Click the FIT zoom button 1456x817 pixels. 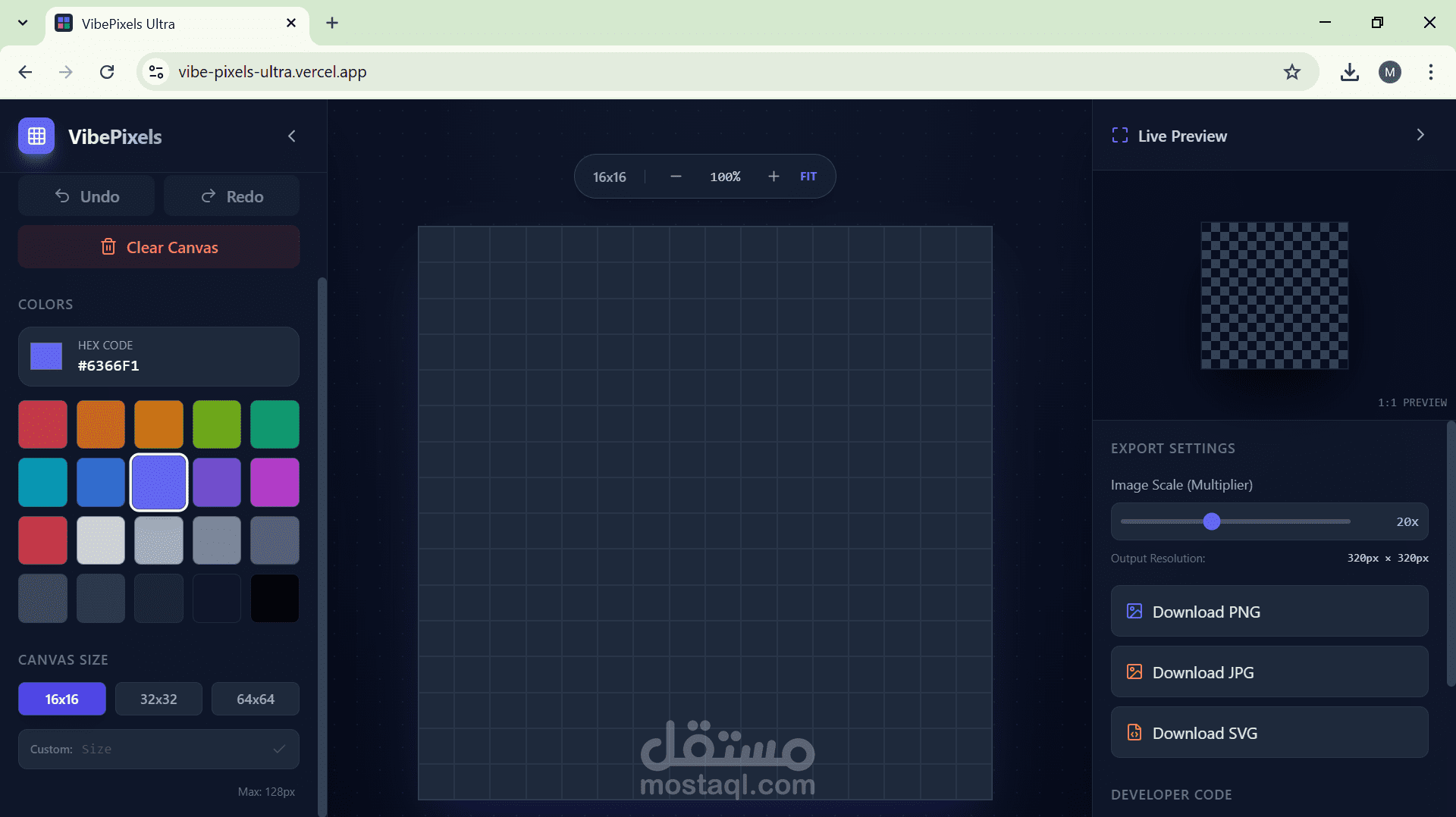click(x=808, y=176)
